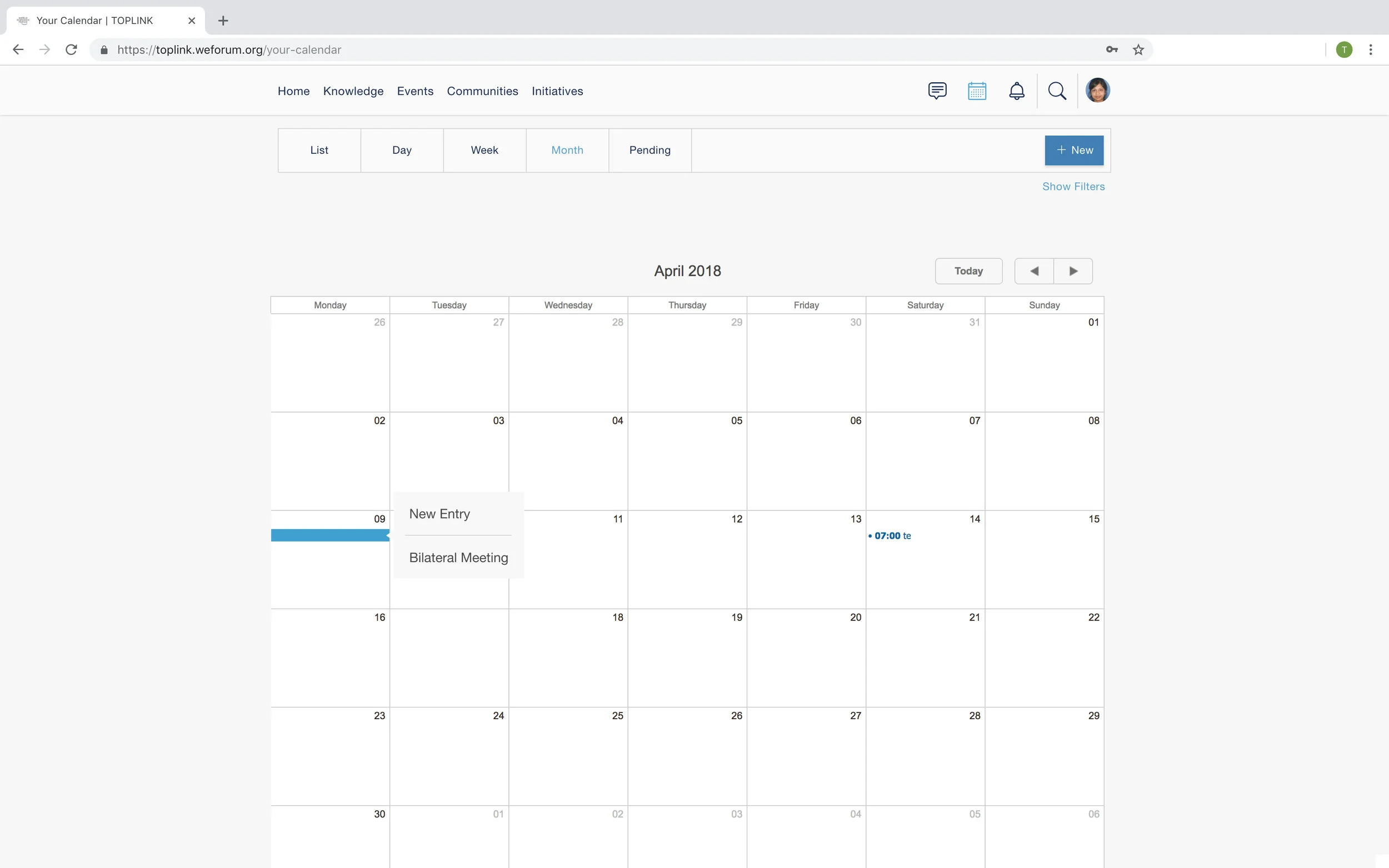Go to previous month arrow
This screenshot has height=868, width=1389.
click(1034, 271)
